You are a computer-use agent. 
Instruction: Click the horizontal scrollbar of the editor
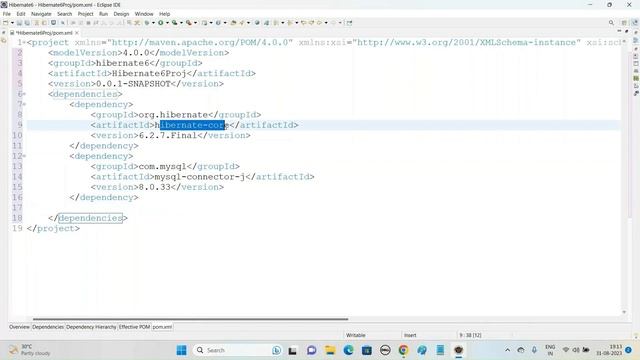[x=190, y=319]
